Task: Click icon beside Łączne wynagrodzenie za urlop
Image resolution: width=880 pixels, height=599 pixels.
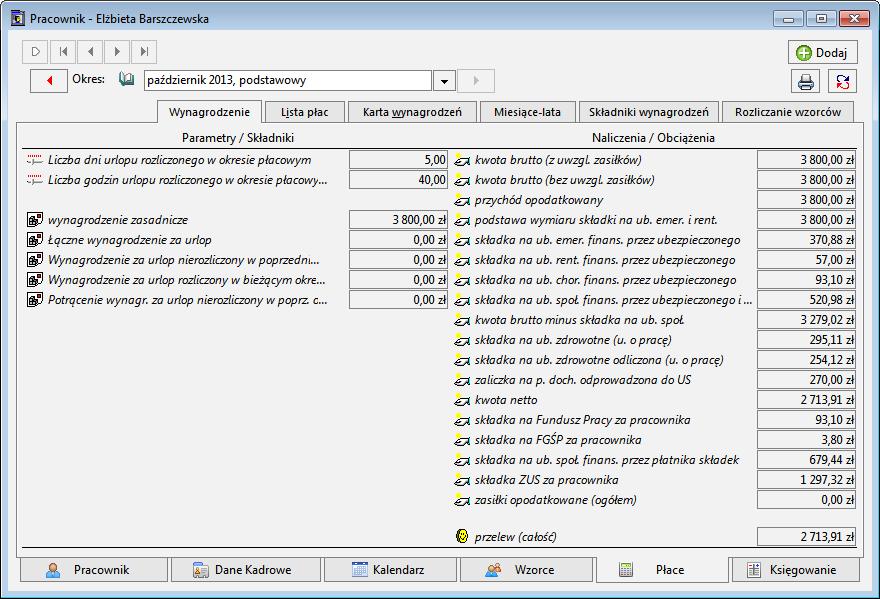Action: click(x=35, y=240)
